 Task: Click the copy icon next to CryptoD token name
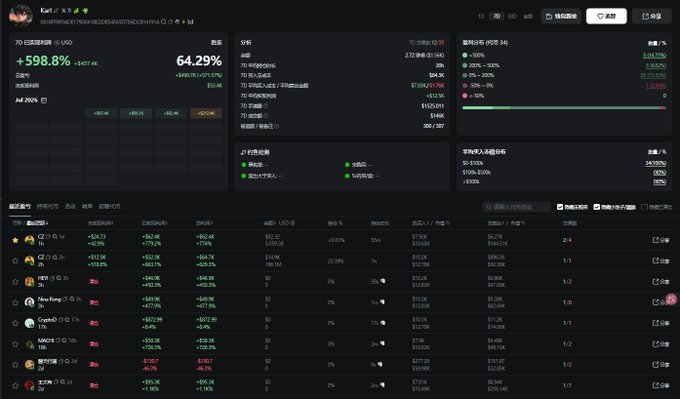61,320
